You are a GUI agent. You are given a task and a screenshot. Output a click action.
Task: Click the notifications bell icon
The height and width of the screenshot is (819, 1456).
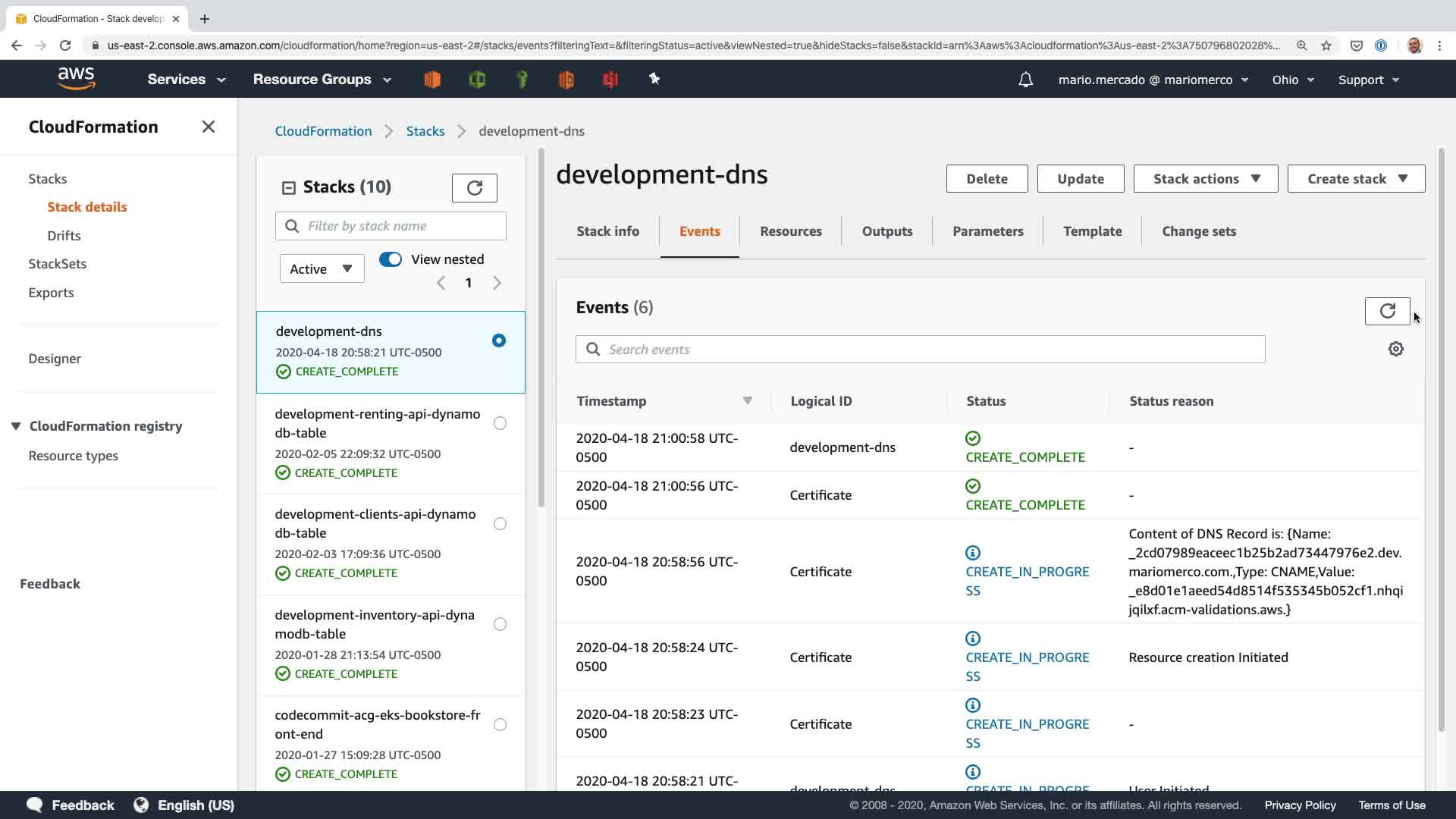1025,80
